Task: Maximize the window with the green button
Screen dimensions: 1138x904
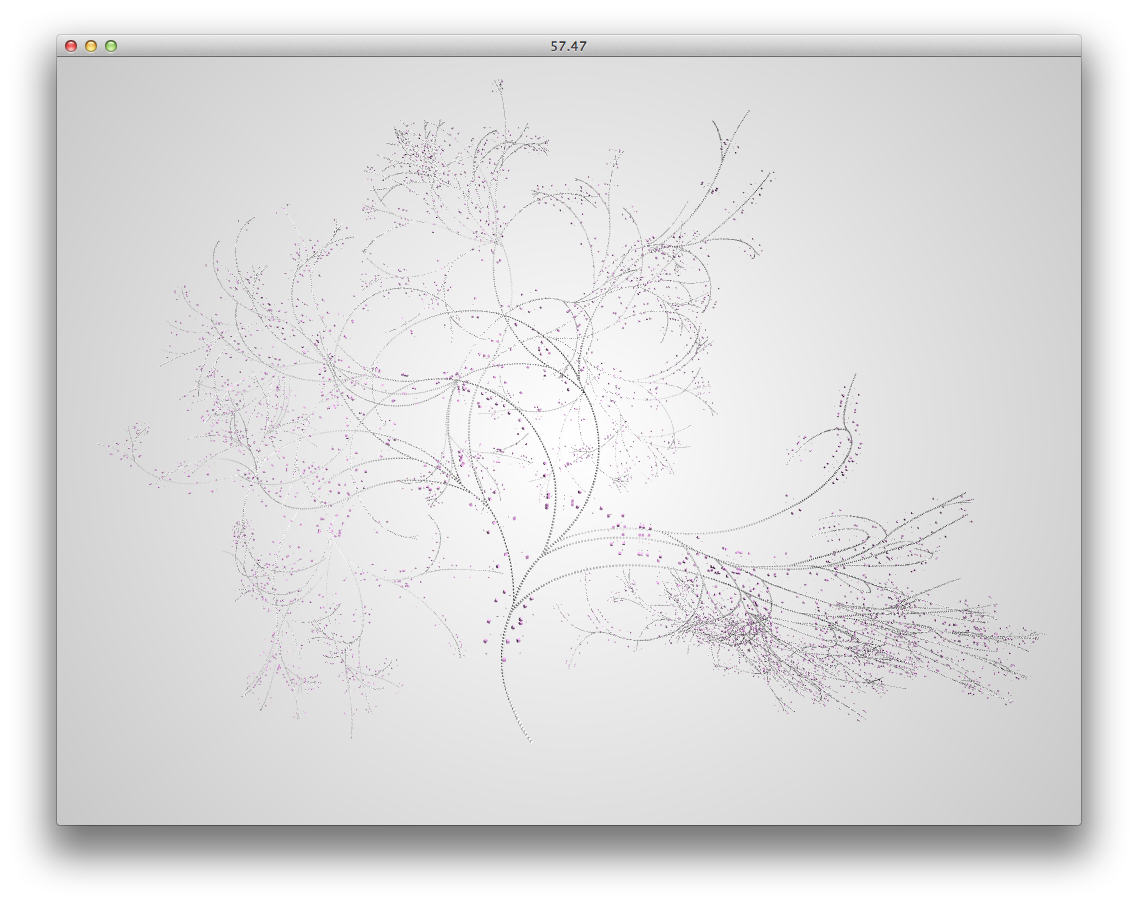Action: click(111, 46)
